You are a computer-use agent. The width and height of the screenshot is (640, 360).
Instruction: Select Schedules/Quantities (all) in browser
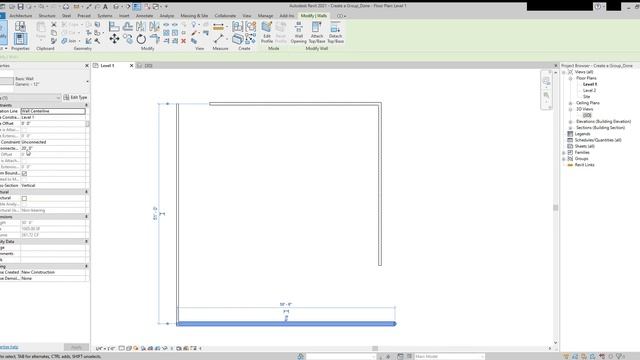click(x=598, y=140)
